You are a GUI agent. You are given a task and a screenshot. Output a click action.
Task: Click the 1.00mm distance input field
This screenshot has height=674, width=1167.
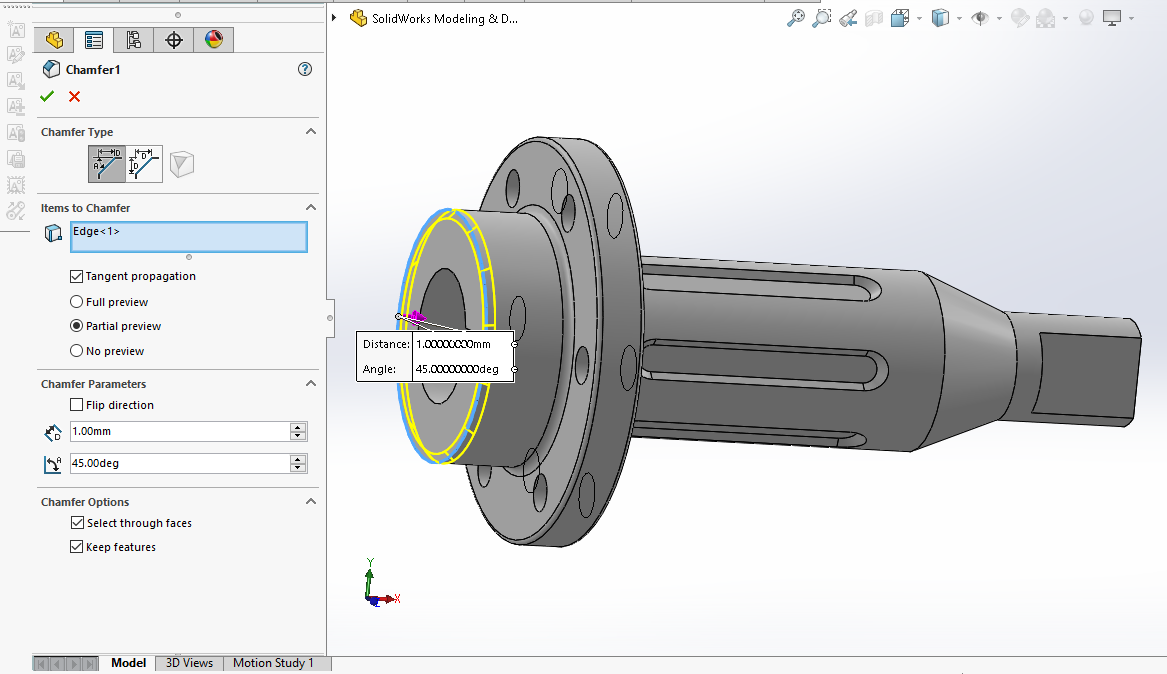coord(178,432)
